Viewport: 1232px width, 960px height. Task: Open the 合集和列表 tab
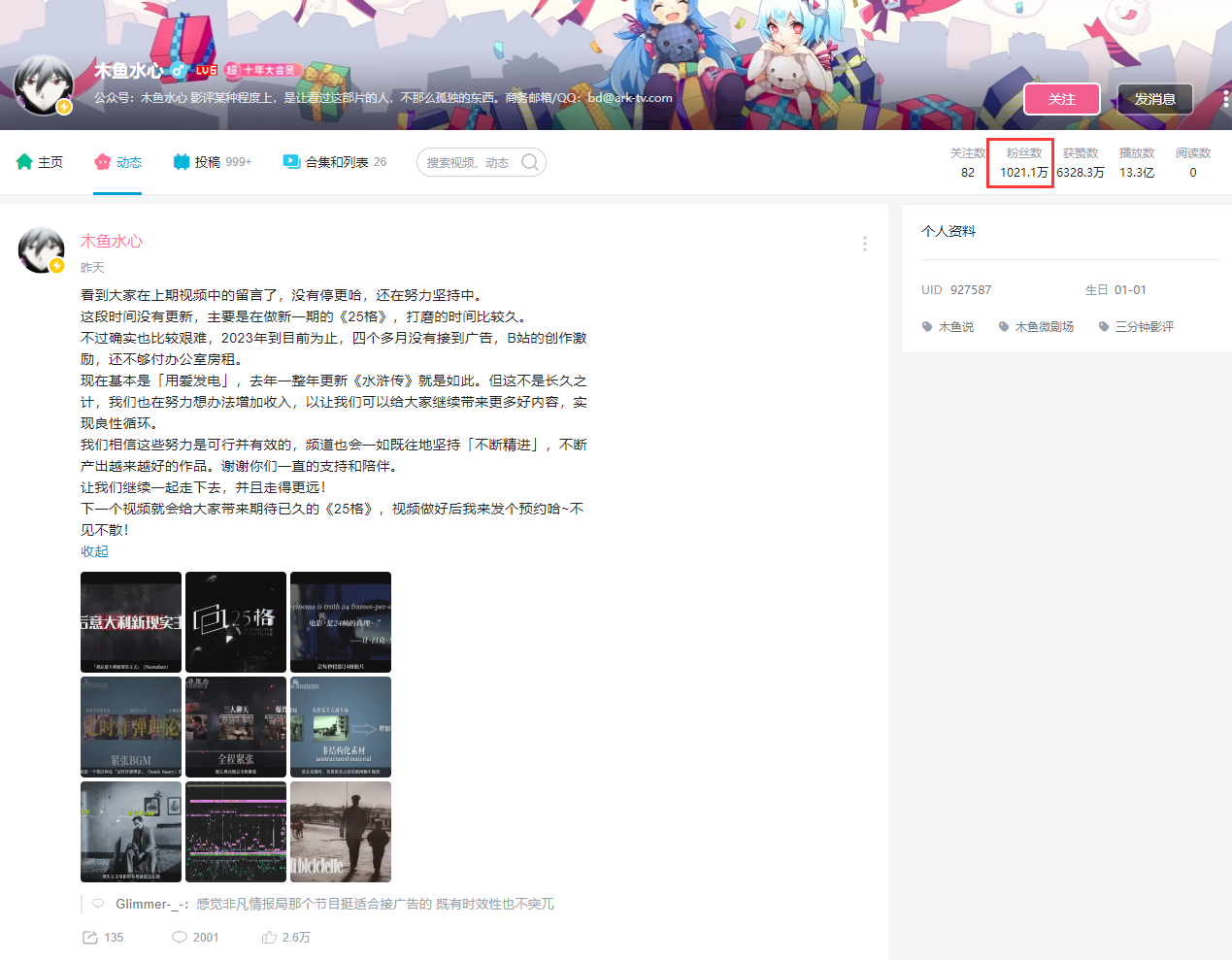(x=334, y=162)
